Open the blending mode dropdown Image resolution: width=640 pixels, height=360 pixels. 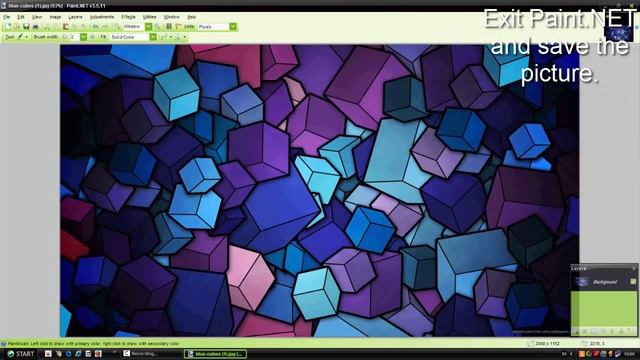[x=181, y=37]
